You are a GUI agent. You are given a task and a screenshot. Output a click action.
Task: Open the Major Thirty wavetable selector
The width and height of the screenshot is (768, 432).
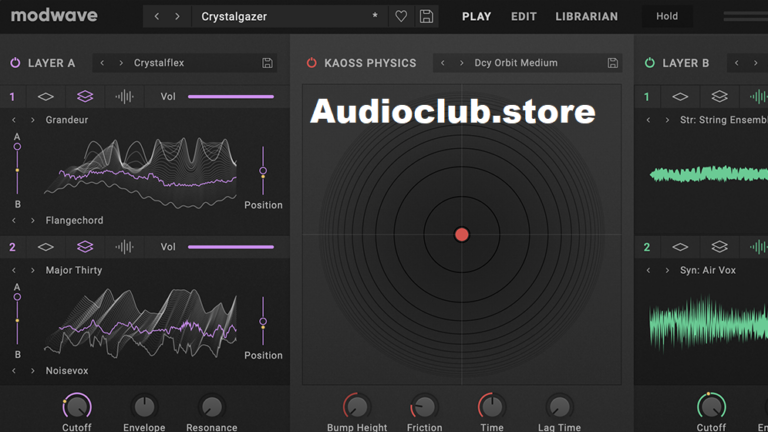tap(73, 270)
